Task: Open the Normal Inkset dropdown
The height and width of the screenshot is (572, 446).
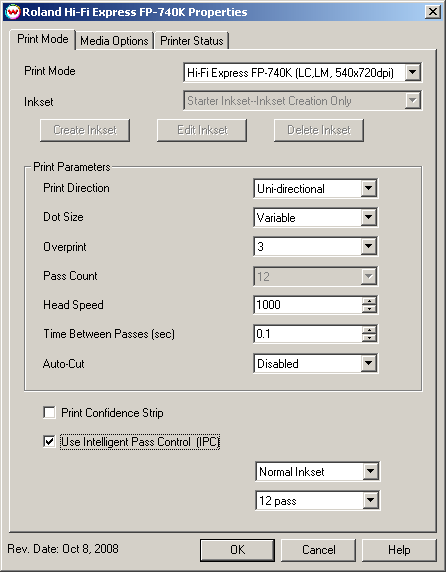Action: (x=317, y=472)
